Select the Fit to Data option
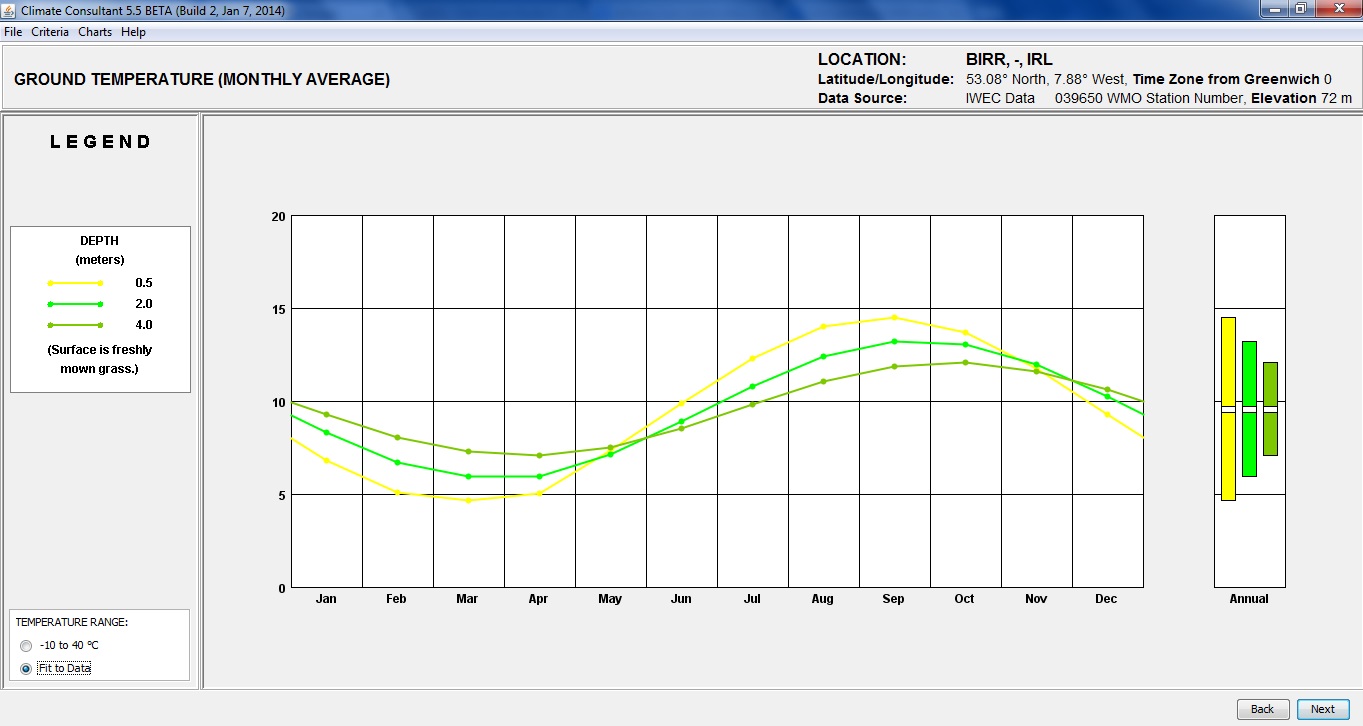Screen dimensions: 1363x726 click(26, 668)
